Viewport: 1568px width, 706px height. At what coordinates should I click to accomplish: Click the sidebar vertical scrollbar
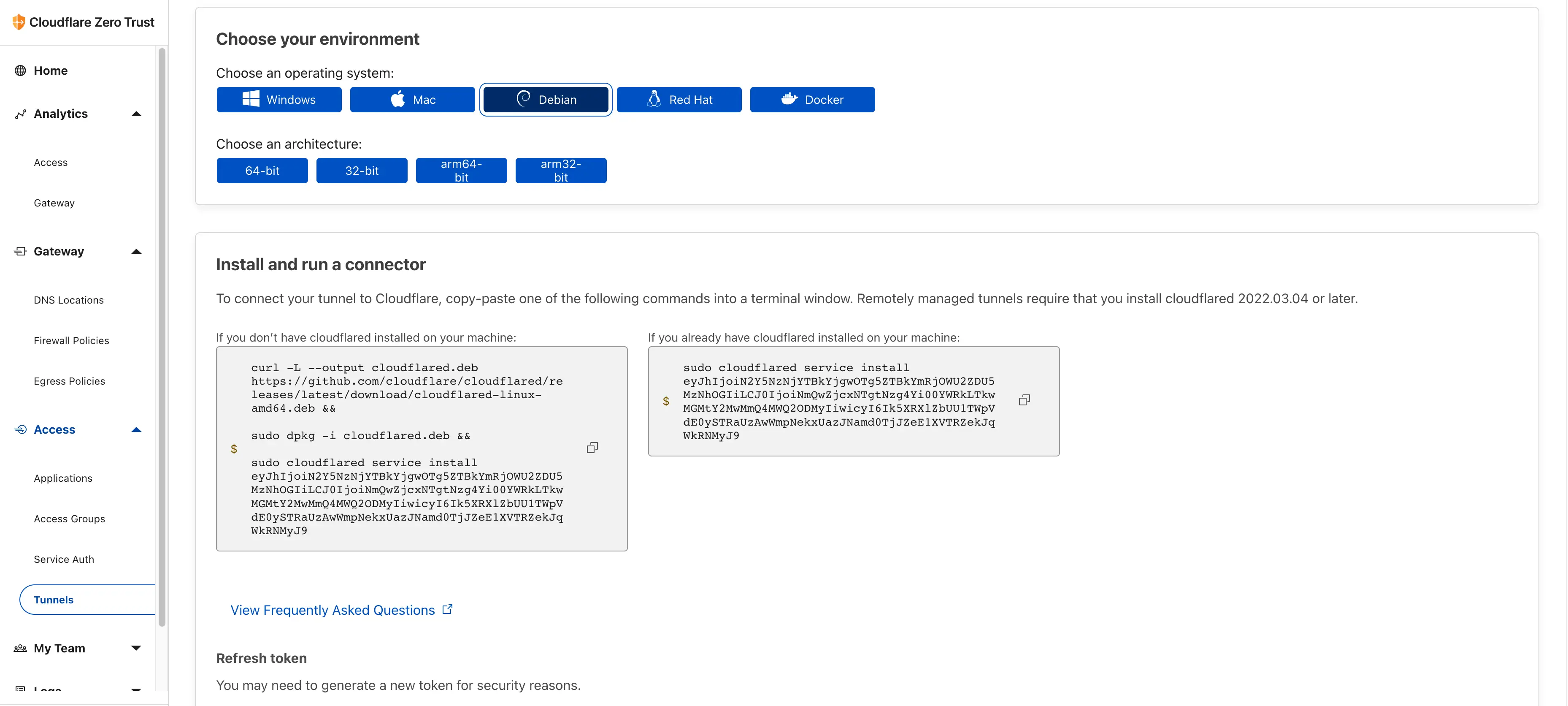tap(162, 337)
